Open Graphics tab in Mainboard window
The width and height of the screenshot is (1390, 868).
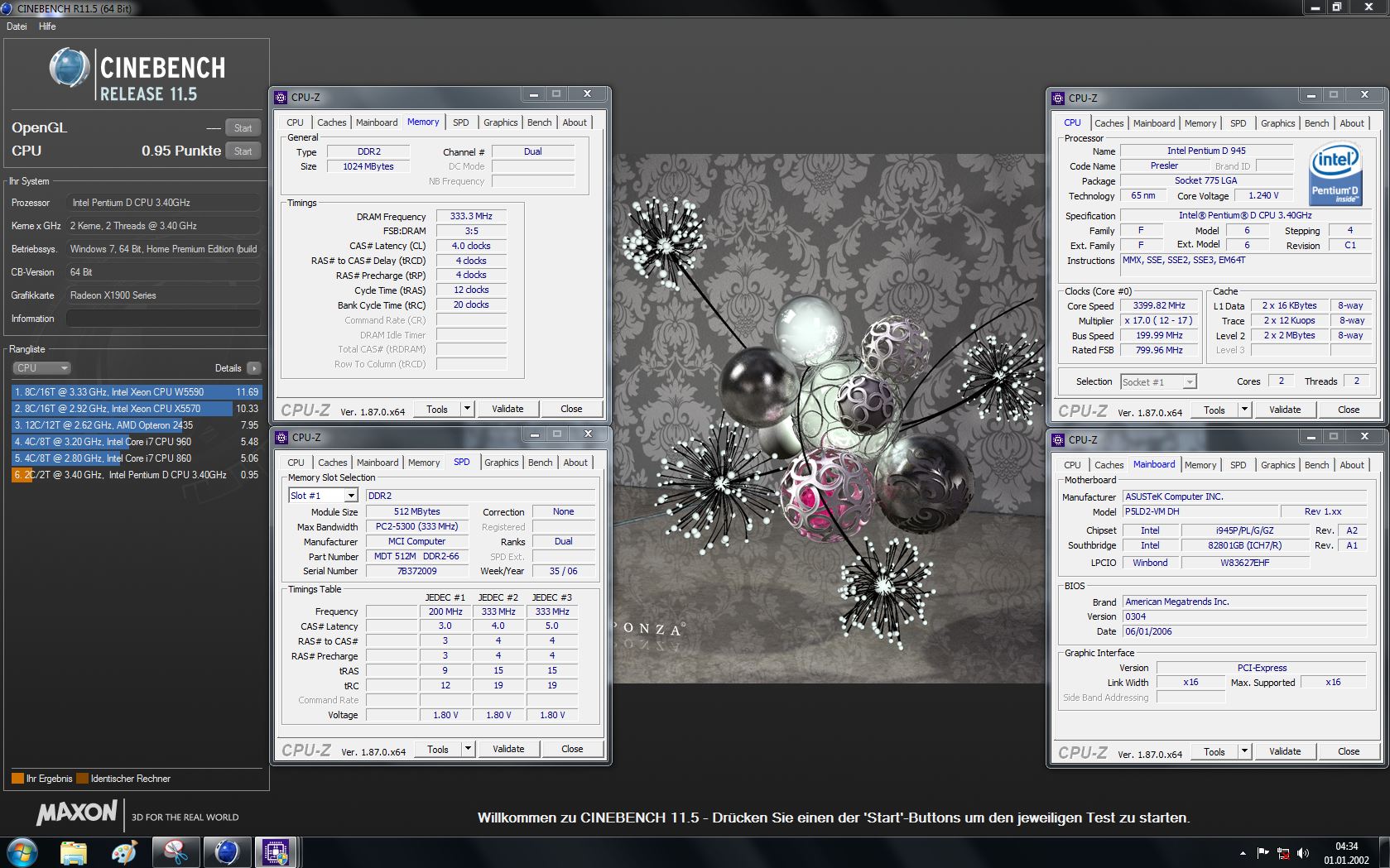point(1277,465)
